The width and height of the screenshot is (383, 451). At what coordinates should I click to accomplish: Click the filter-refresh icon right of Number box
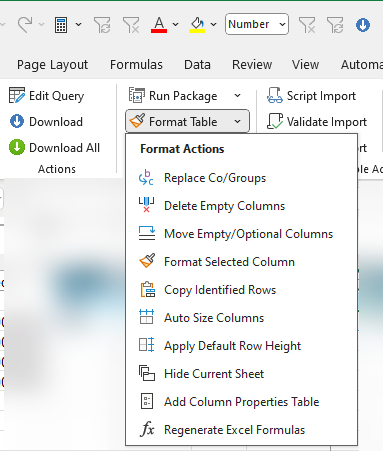(335, 25)
